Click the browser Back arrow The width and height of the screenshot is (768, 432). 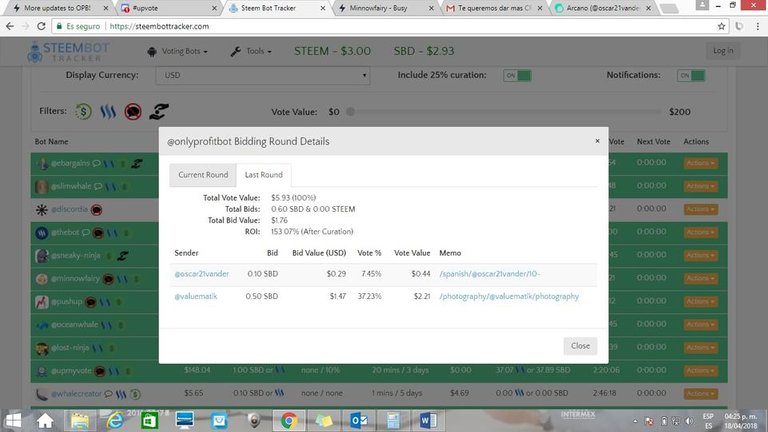tap(10, 26)
